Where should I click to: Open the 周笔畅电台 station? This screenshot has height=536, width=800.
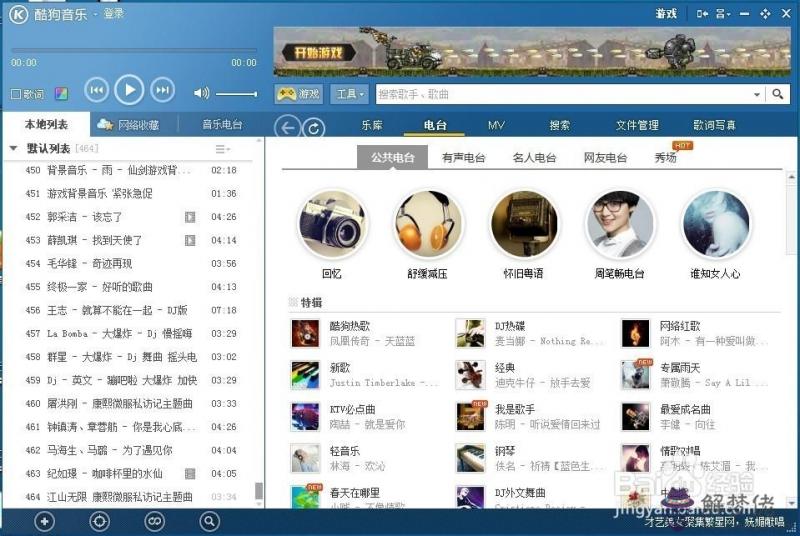(x=620, y=224)
